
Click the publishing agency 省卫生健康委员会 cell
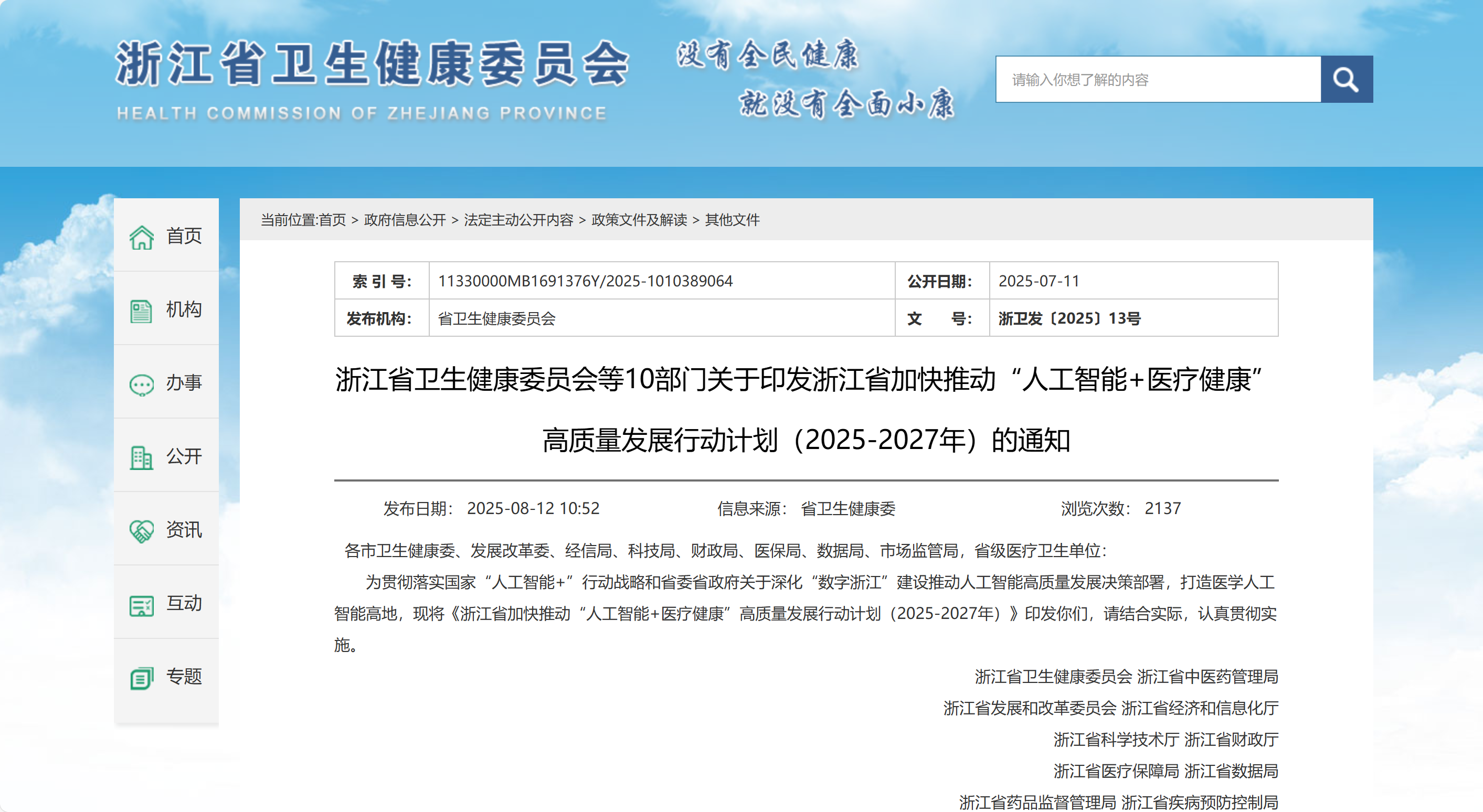tap(662, 318)
